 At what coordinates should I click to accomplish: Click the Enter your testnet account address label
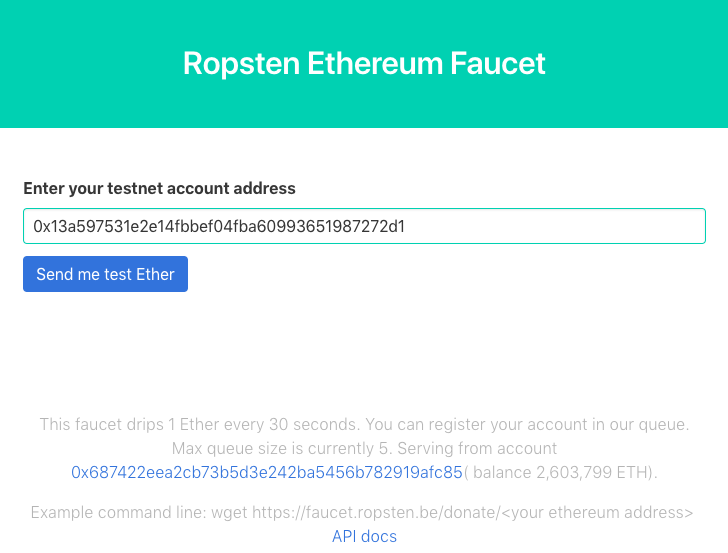point(159,188)
